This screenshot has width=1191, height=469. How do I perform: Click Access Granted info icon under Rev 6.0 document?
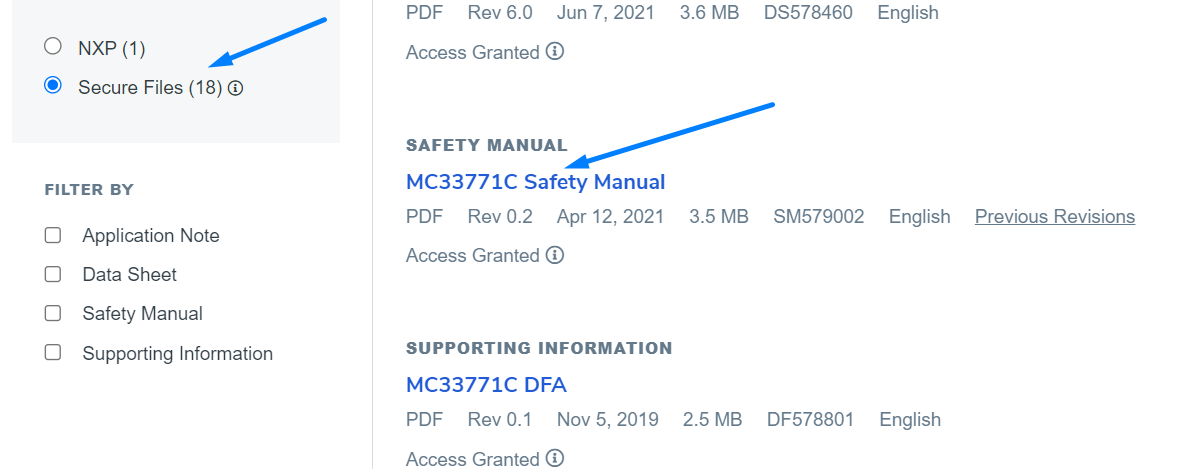click(x=555, y=51)
